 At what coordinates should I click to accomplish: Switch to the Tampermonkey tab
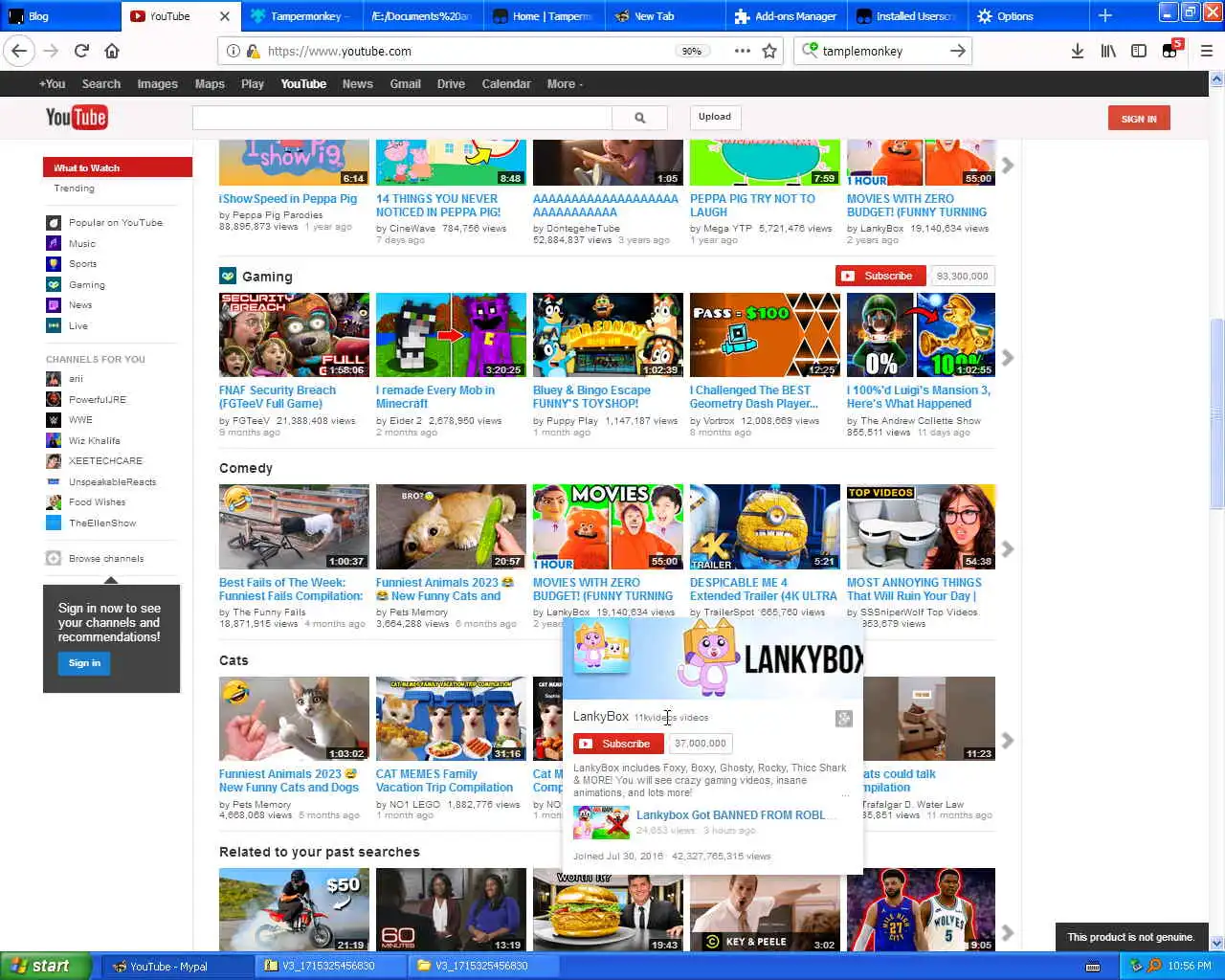(x=301, y=16)
